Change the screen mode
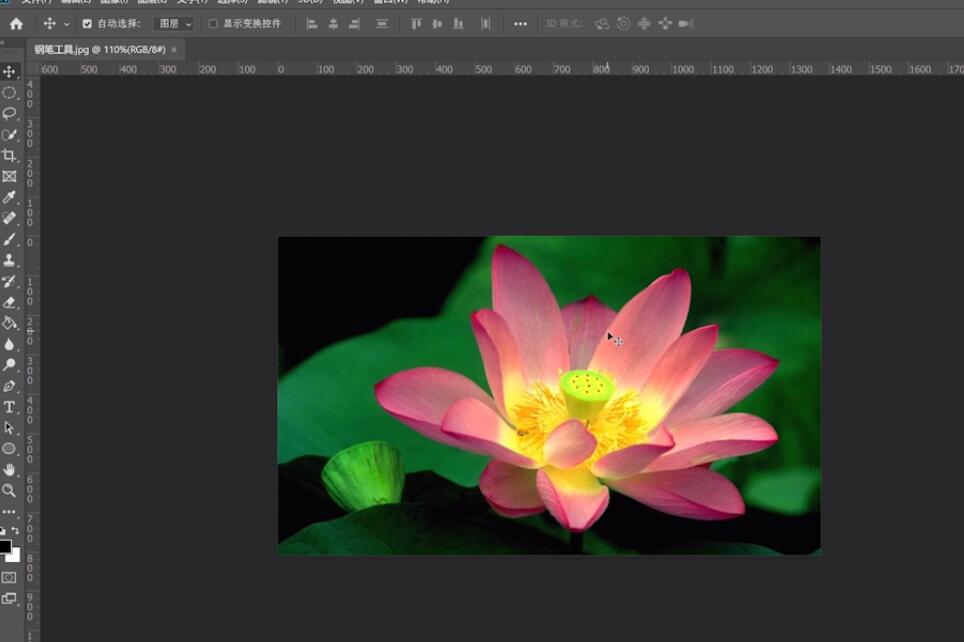This screenshot has height=642, width=964. [9, 598]
